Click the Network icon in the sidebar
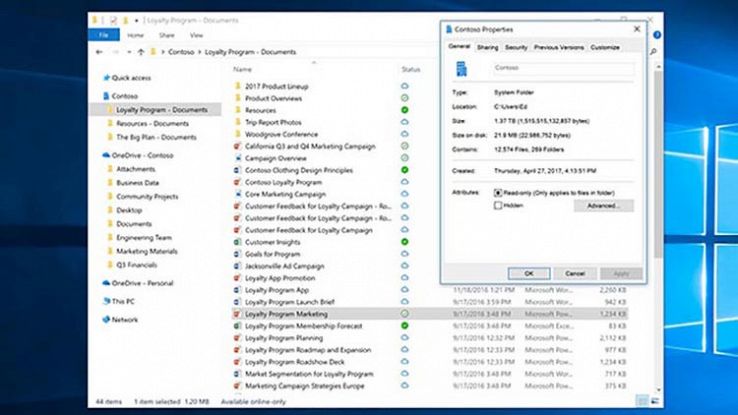The height and width of the screenshot is (415, 738). 106,319
